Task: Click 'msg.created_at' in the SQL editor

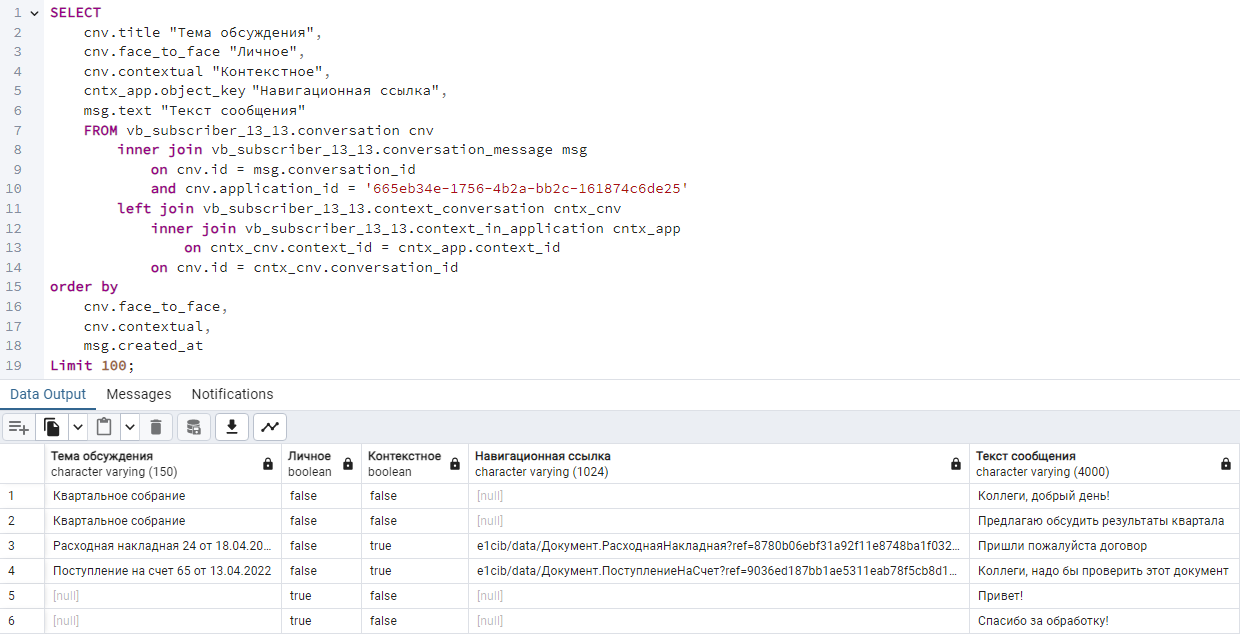Action: tap(143, 345)
